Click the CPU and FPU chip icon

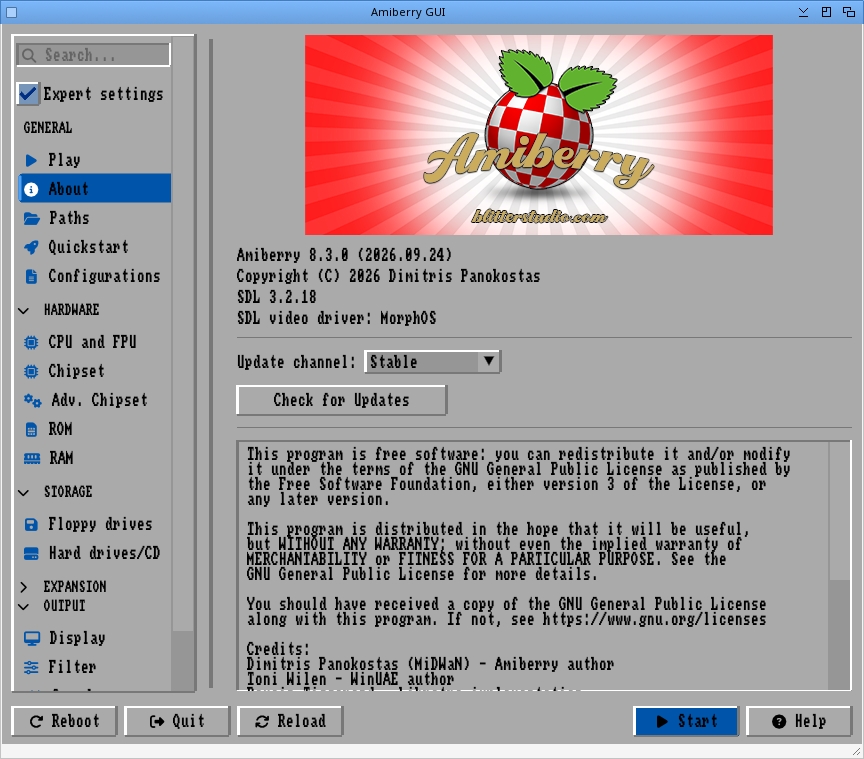(31, 342)
